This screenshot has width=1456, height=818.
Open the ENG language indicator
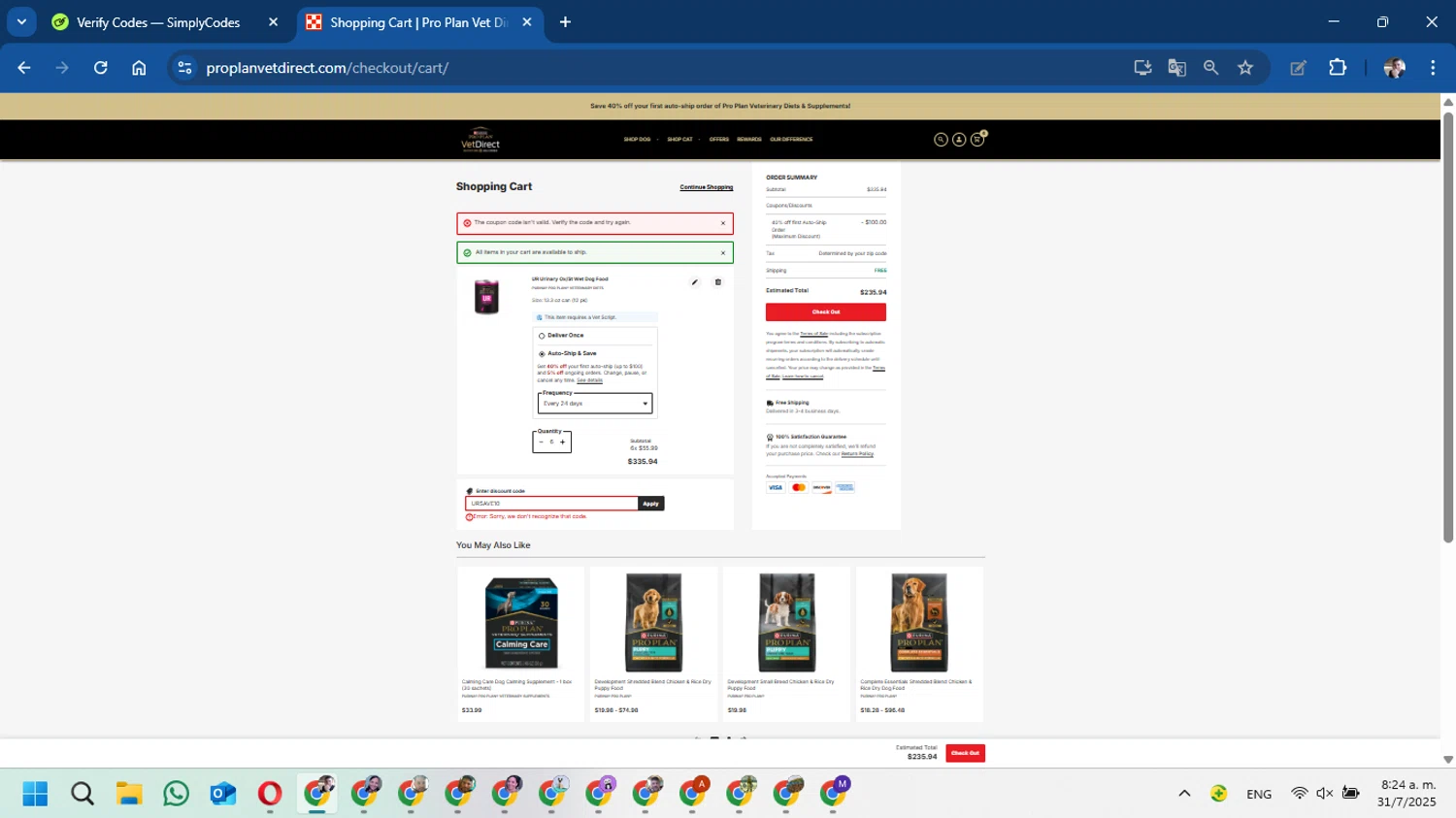coord(1259,794)
